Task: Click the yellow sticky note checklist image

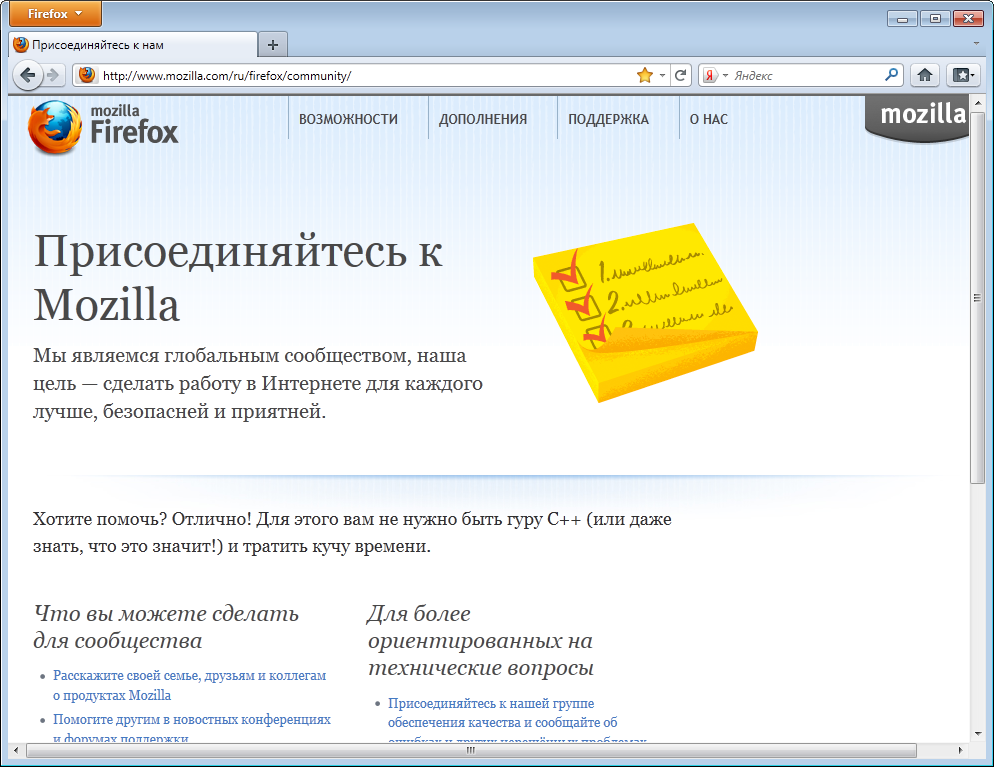Action: click(x=645, y=312)
